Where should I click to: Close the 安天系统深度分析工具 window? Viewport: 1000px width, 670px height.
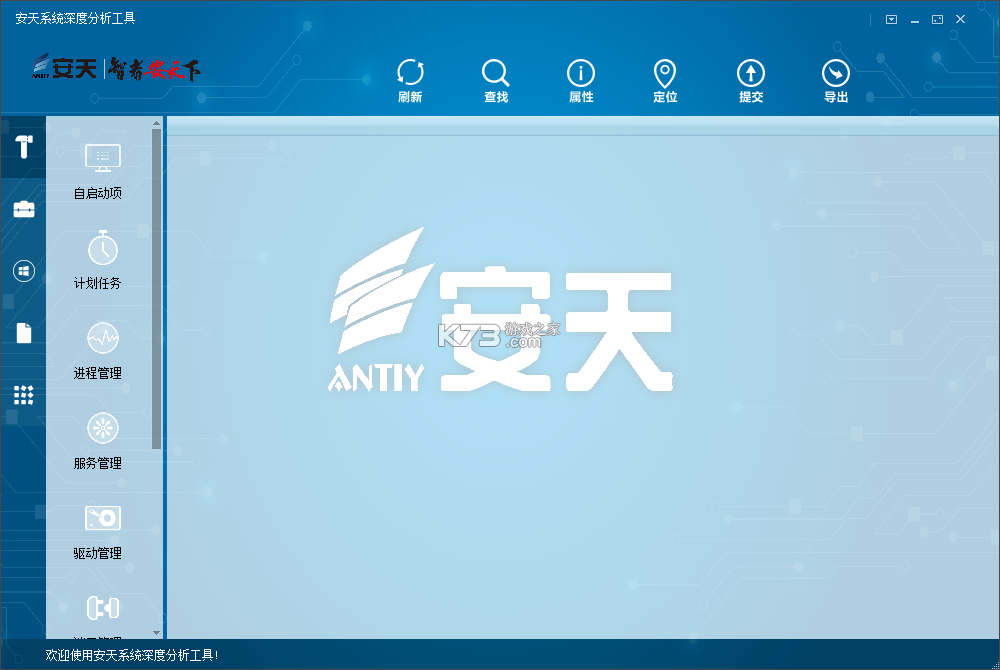[960, 20]
